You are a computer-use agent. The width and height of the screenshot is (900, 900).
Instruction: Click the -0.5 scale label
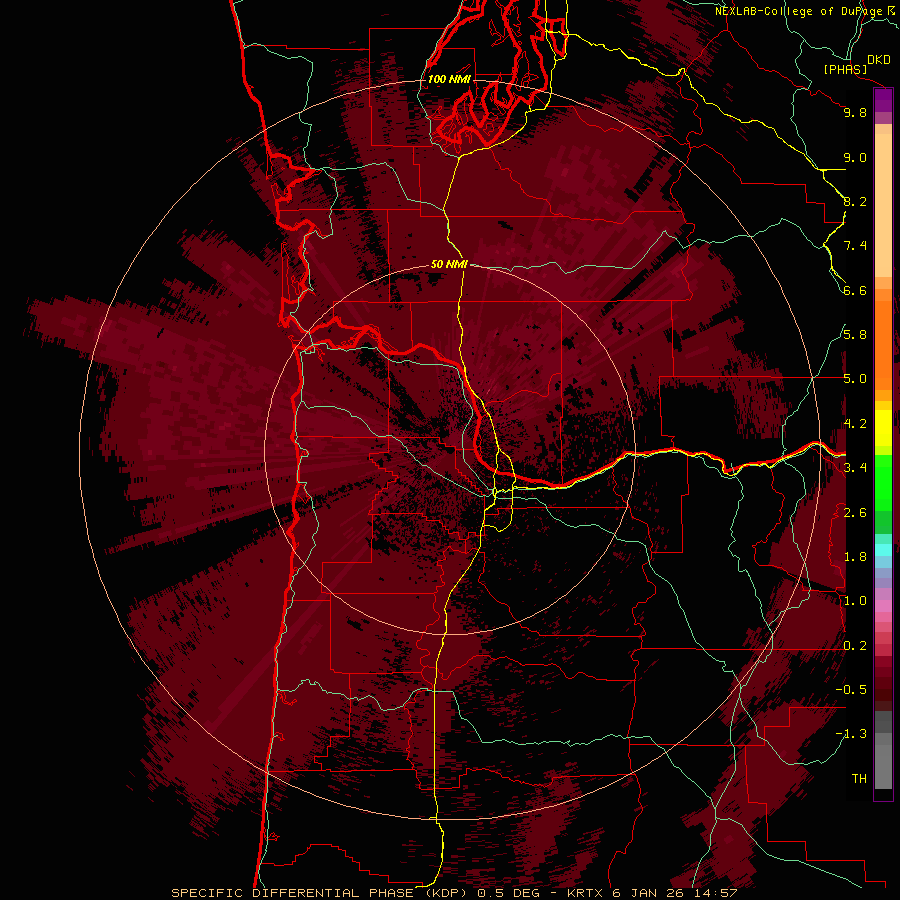point(851,690)
